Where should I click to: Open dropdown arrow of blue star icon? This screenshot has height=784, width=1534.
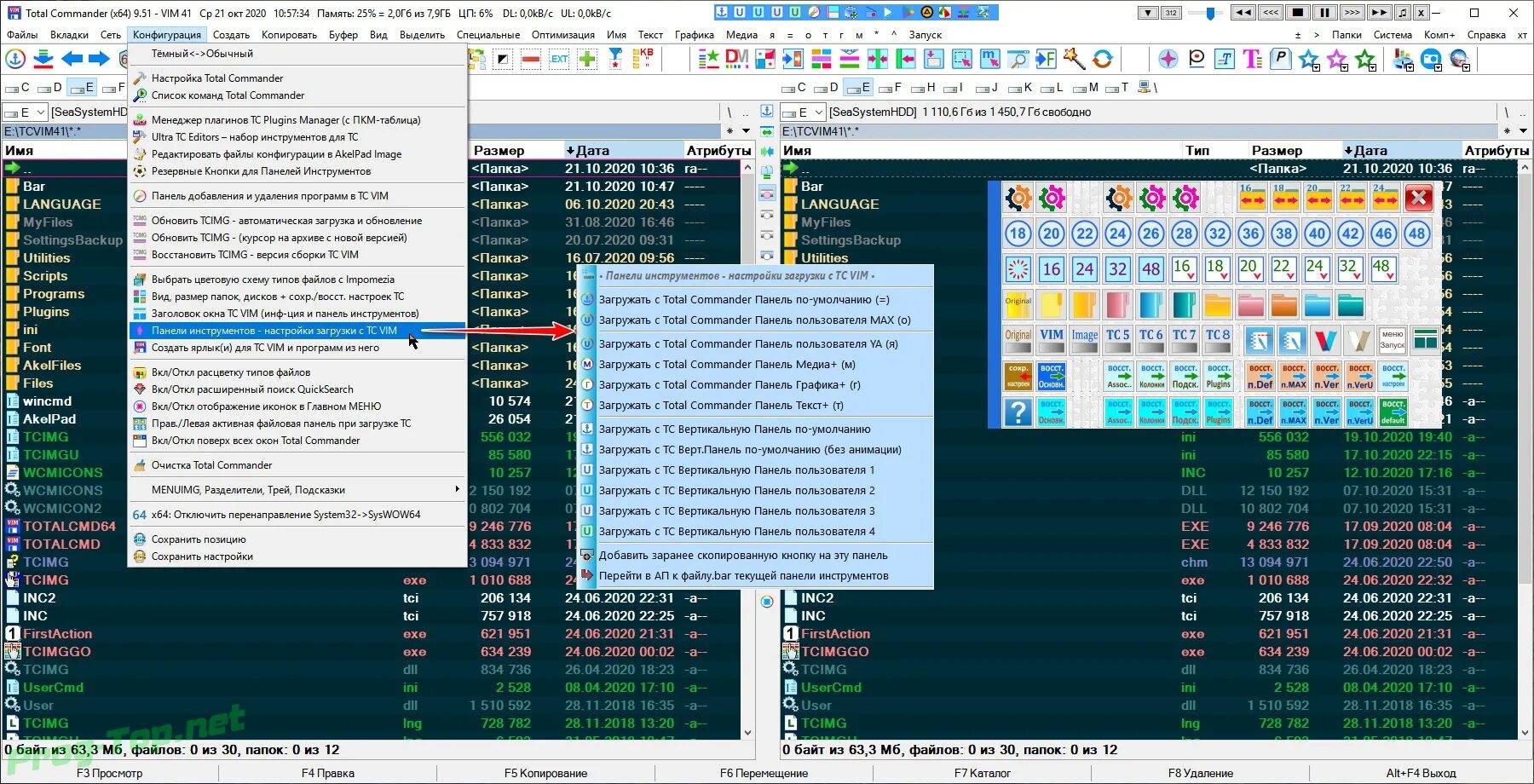1316,67
